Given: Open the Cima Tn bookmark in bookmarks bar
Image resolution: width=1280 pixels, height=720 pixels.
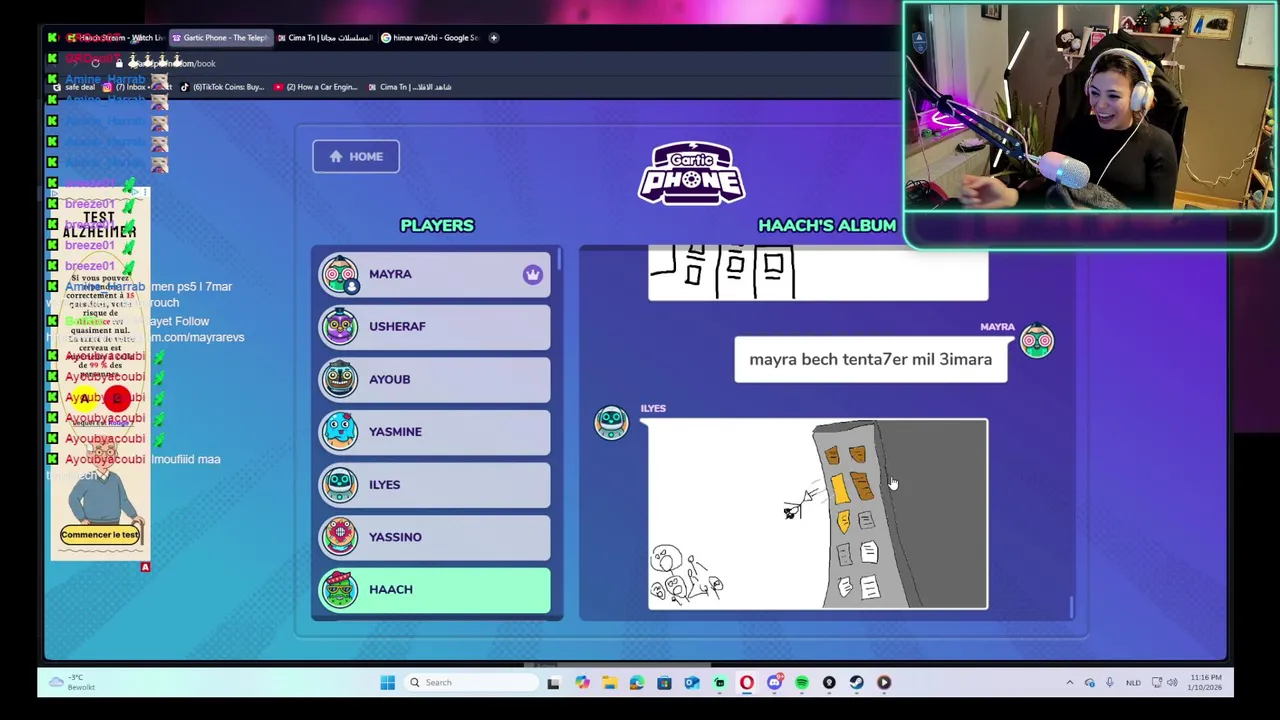Looking at the screenshot, I should pos(409,87).
